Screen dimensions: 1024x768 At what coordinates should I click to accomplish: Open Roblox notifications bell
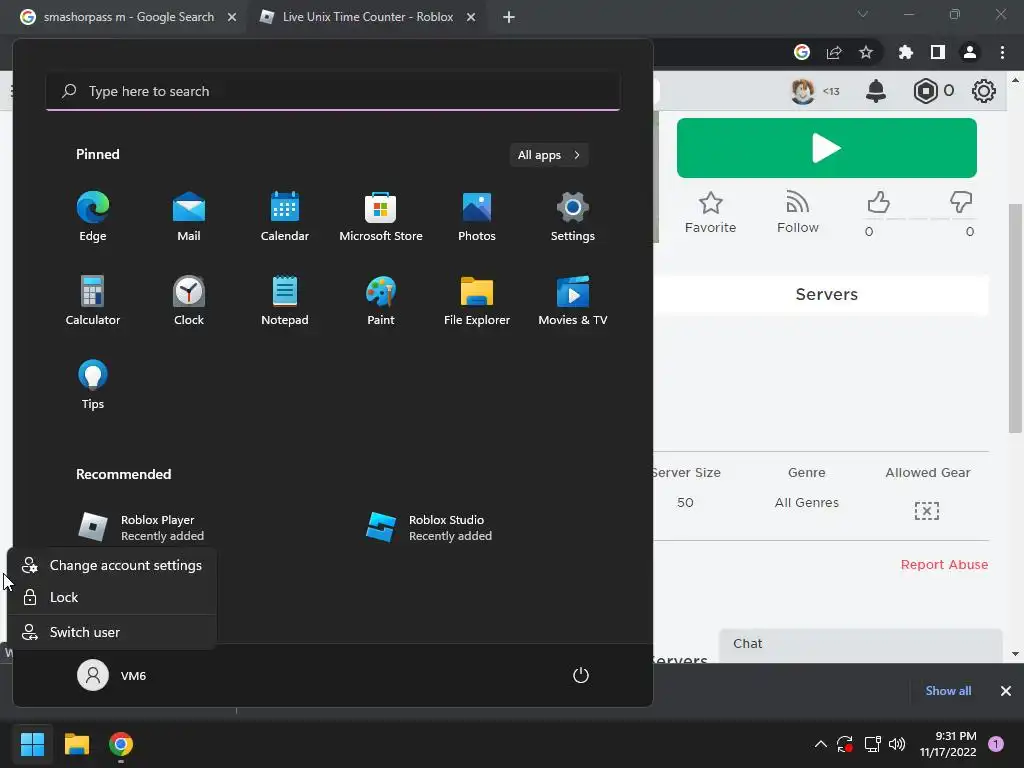pyautogui.click(x=876, y=91)
